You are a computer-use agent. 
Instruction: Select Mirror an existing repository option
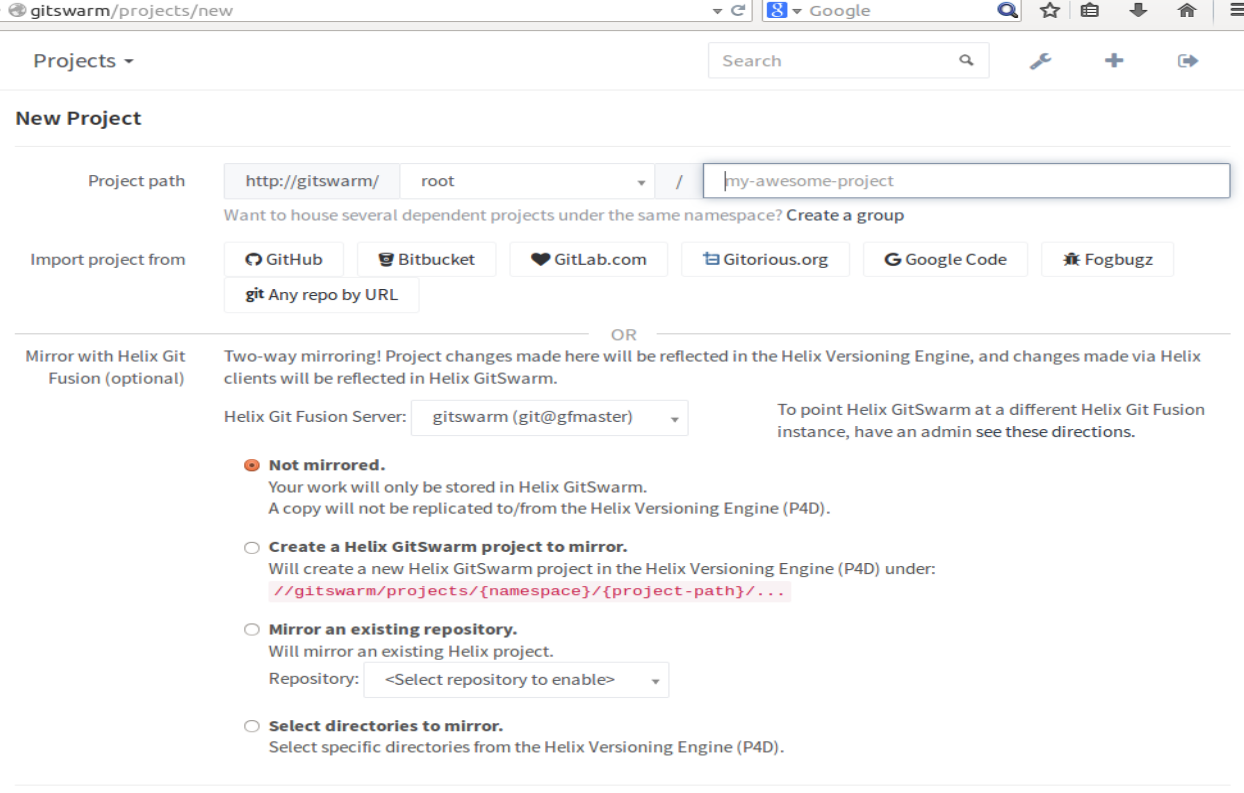(x=251, y=629)
